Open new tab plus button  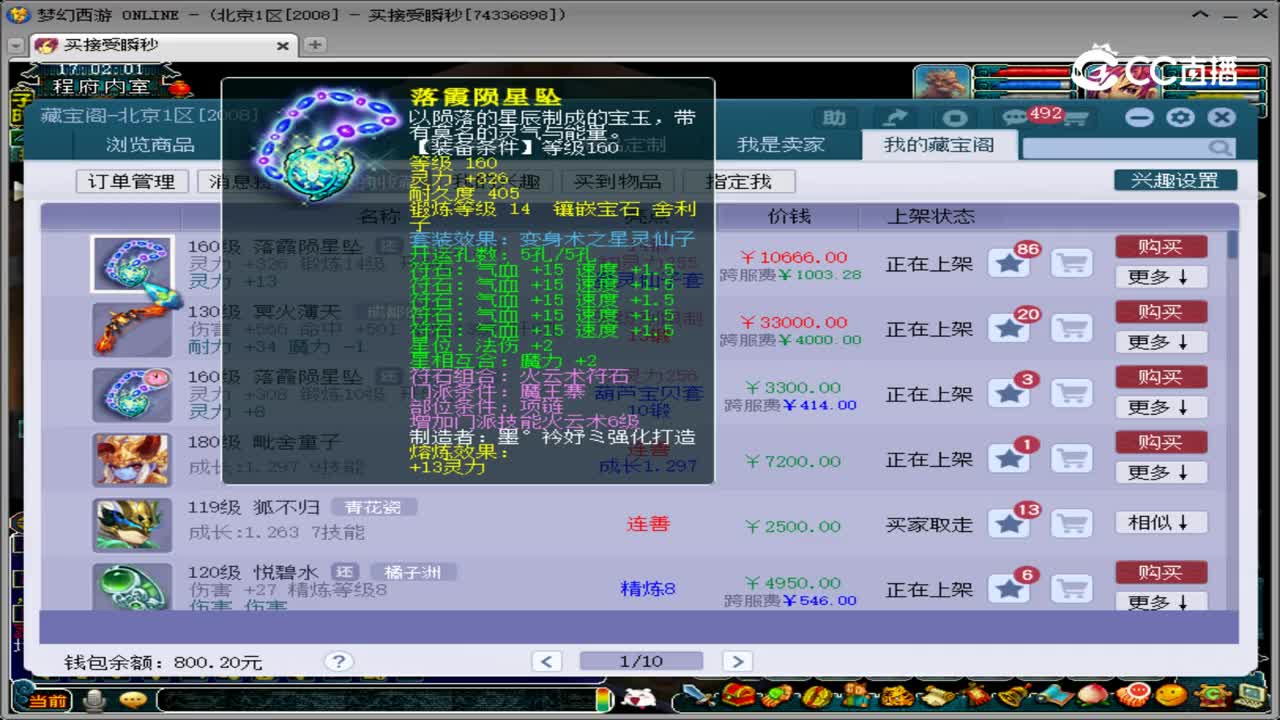point(314,45)
